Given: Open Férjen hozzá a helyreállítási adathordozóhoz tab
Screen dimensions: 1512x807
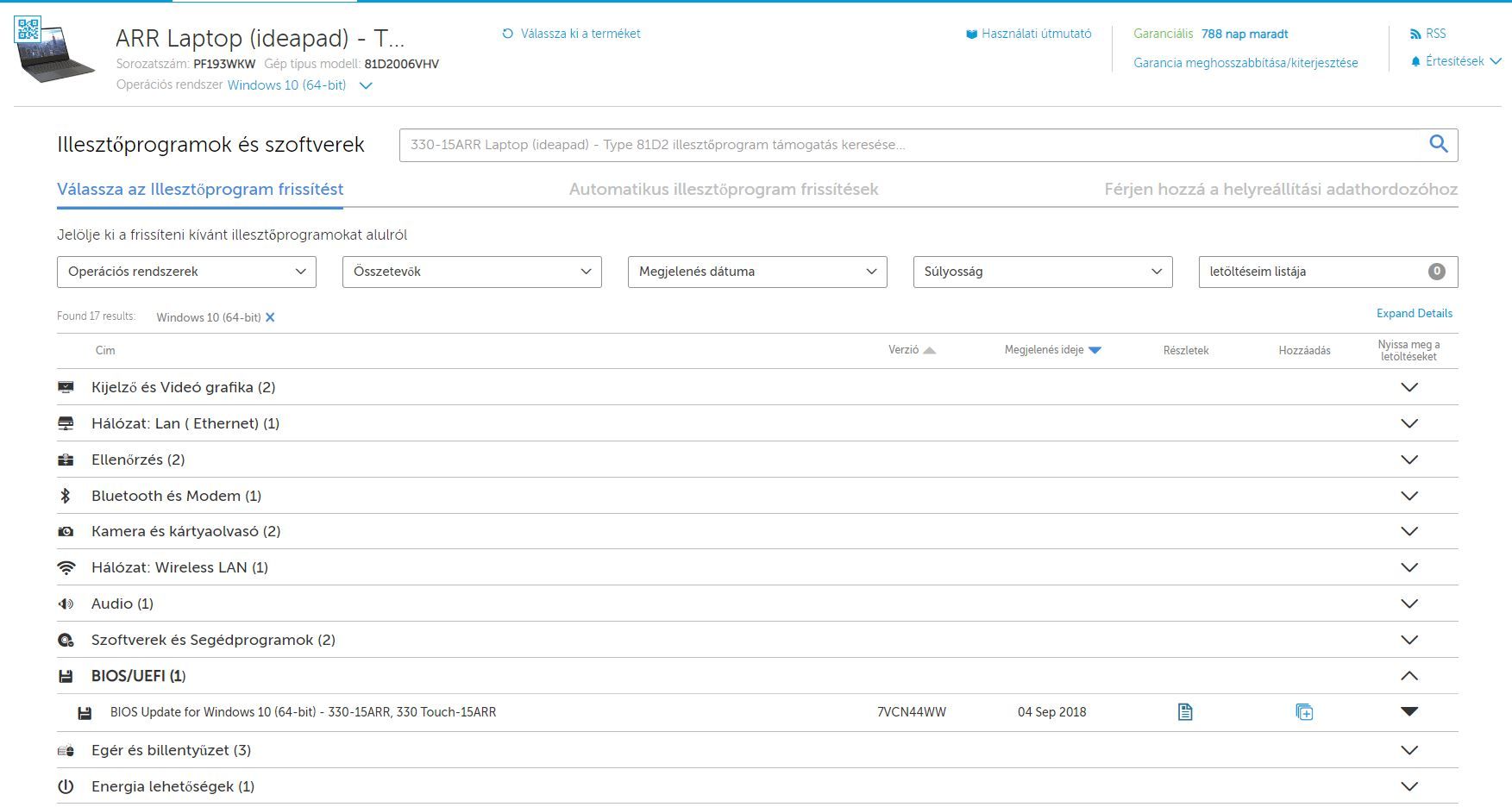Looking at the screenshot, I should point(1281,190).
